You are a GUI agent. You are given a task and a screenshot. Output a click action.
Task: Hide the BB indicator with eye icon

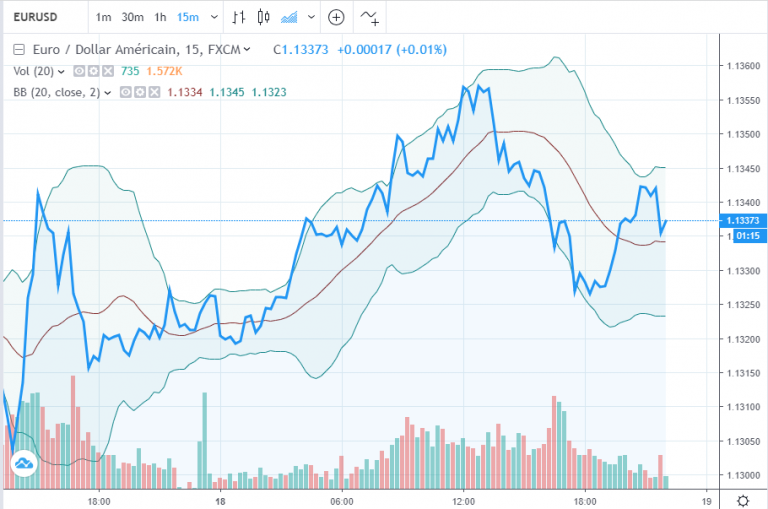pos(125,92)
